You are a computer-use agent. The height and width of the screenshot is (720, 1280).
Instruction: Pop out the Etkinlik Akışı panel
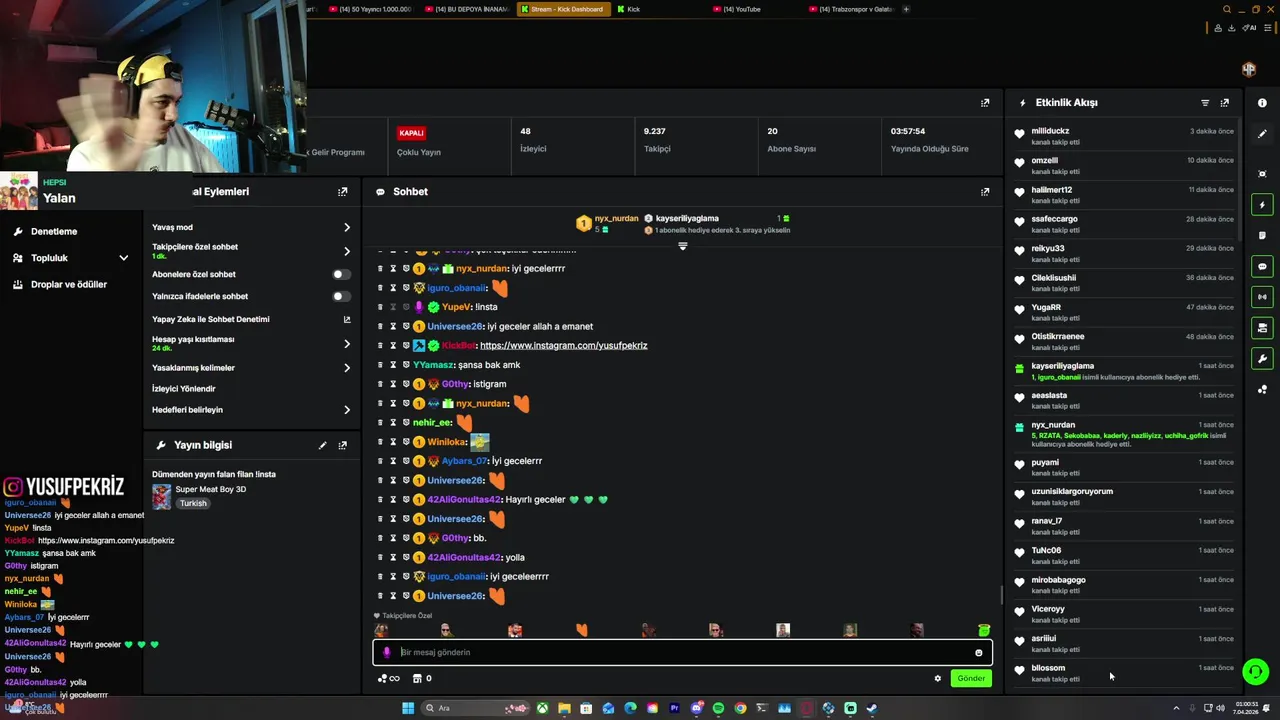click(x=1225, y=103)
